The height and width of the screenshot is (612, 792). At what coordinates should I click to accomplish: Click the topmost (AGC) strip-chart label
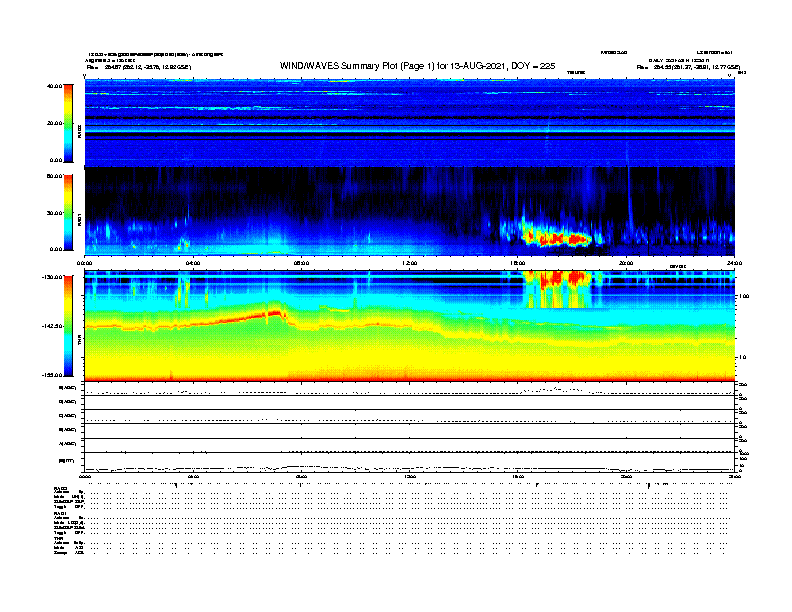(68, 388)
